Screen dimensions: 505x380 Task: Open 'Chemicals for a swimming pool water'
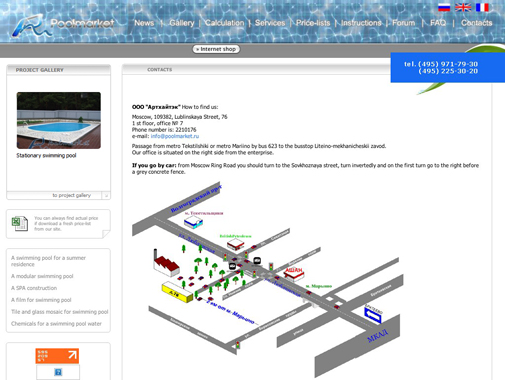(56, 324)
